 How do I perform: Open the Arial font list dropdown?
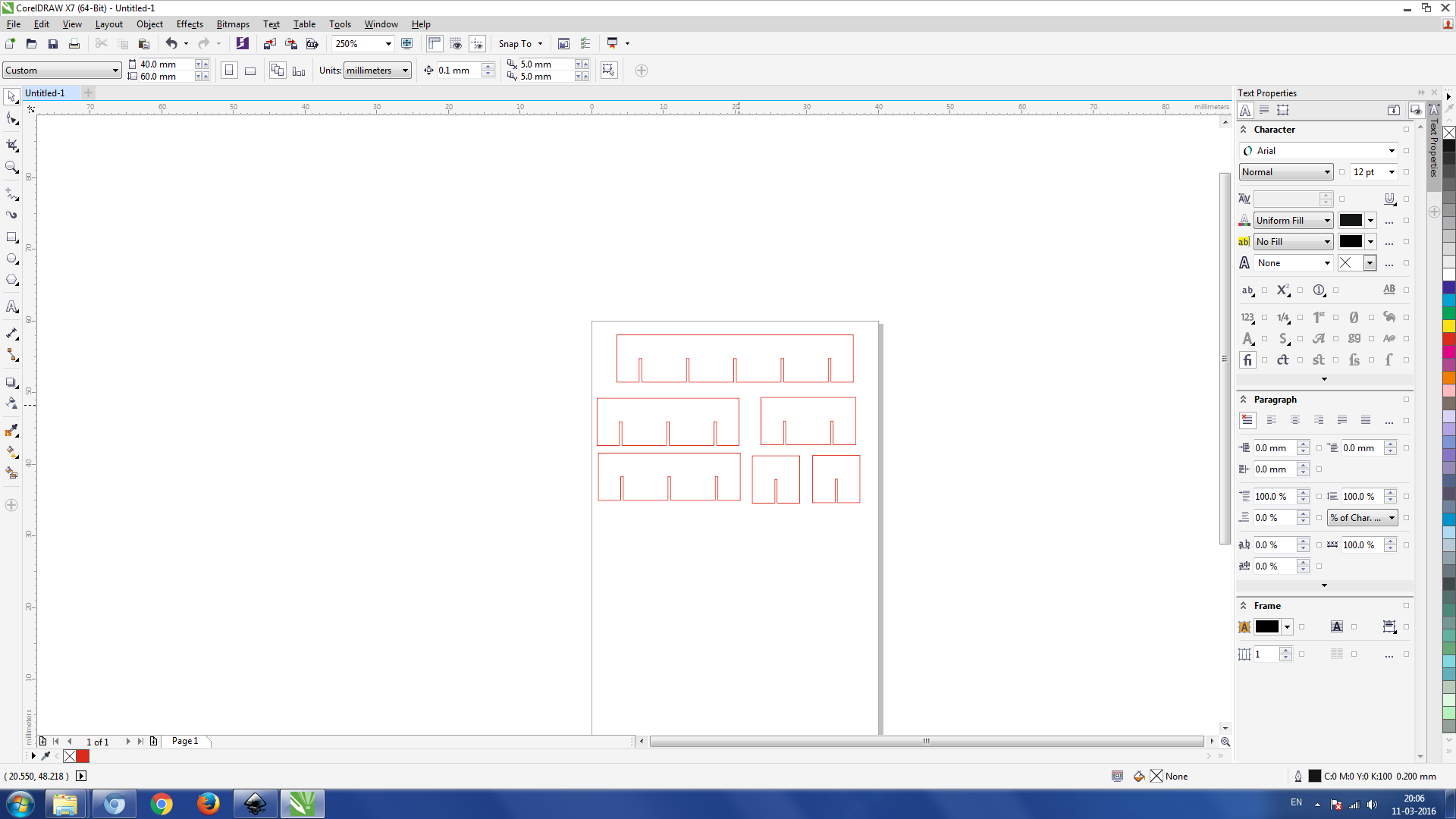click(x=1392, y=151)
